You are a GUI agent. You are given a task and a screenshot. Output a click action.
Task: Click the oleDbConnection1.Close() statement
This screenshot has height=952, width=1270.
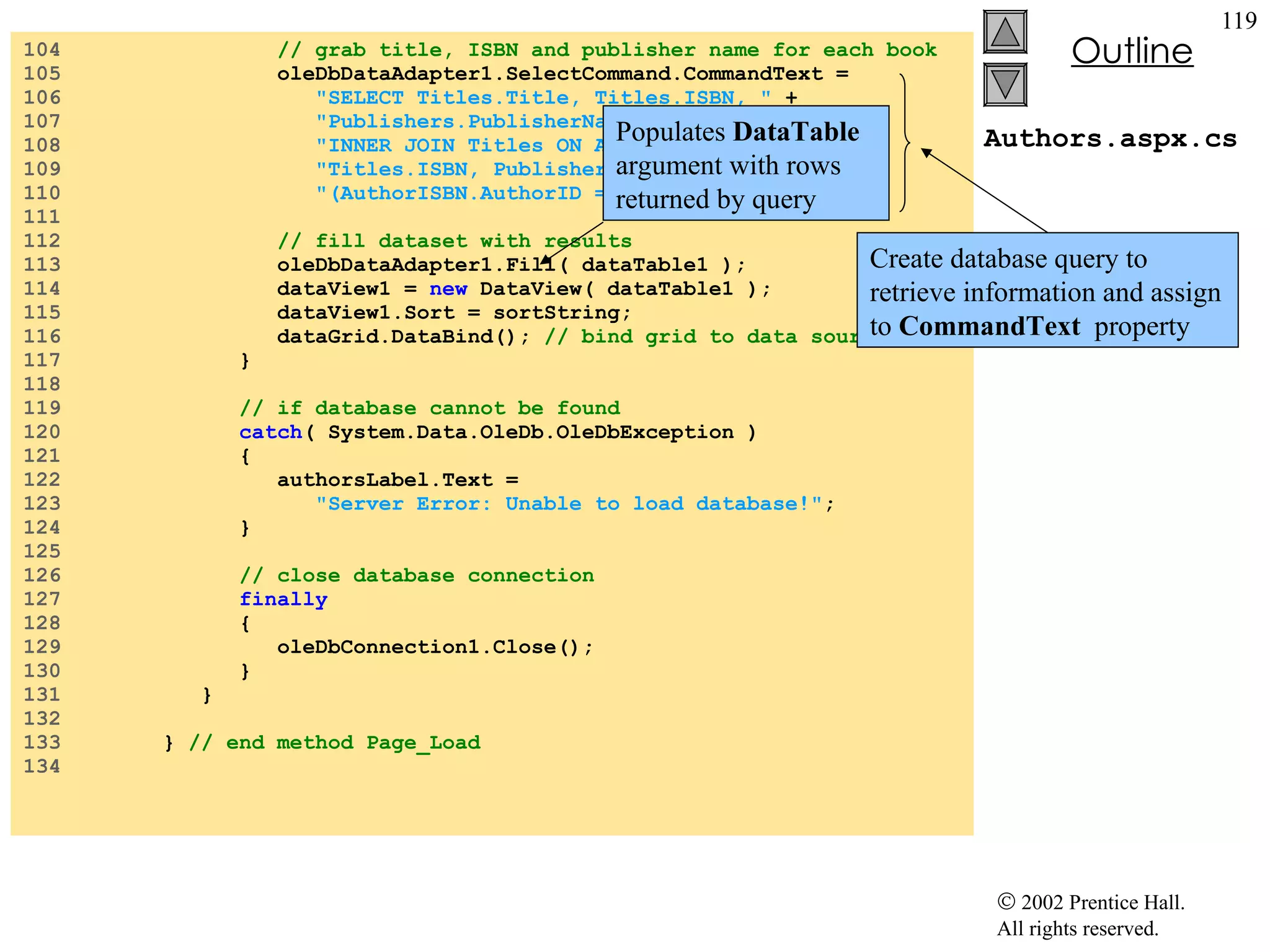tap(434, 647)
